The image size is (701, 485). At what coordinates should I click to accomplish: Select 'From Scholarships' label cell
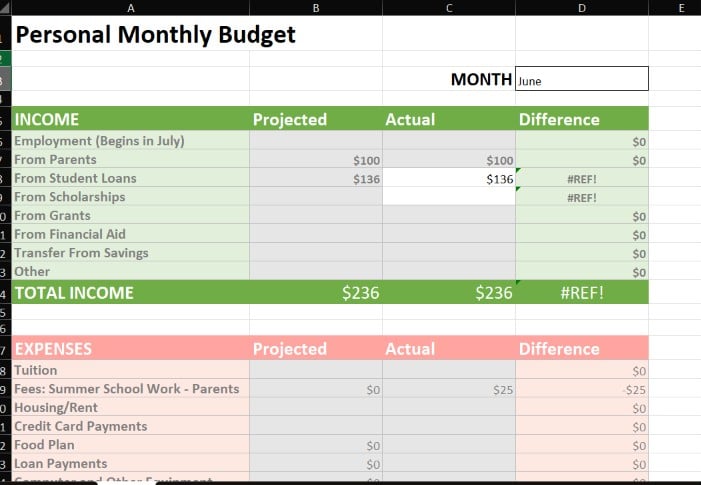click(x=131, y=197)
